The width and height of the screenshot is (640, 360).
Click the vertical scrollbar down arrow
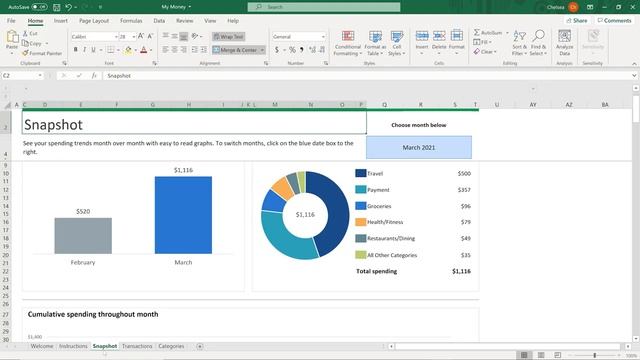point(636,339)
